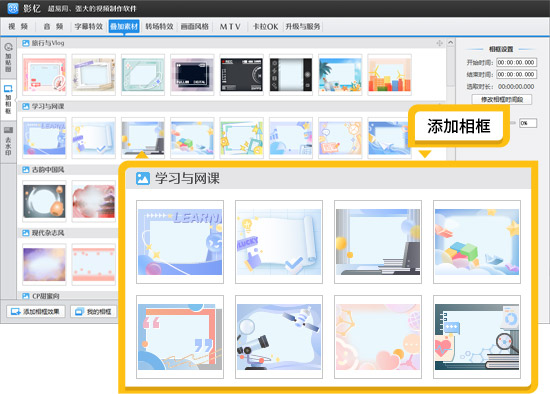
Task: Select the orange alarm clock frame
Action: [x=340, y=138]
